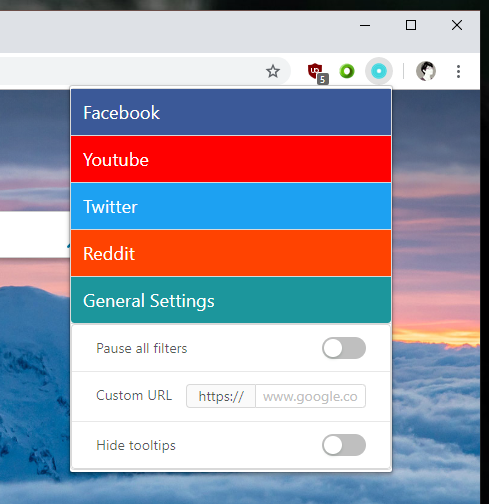Click the Pause all filters label

[142, 348]
